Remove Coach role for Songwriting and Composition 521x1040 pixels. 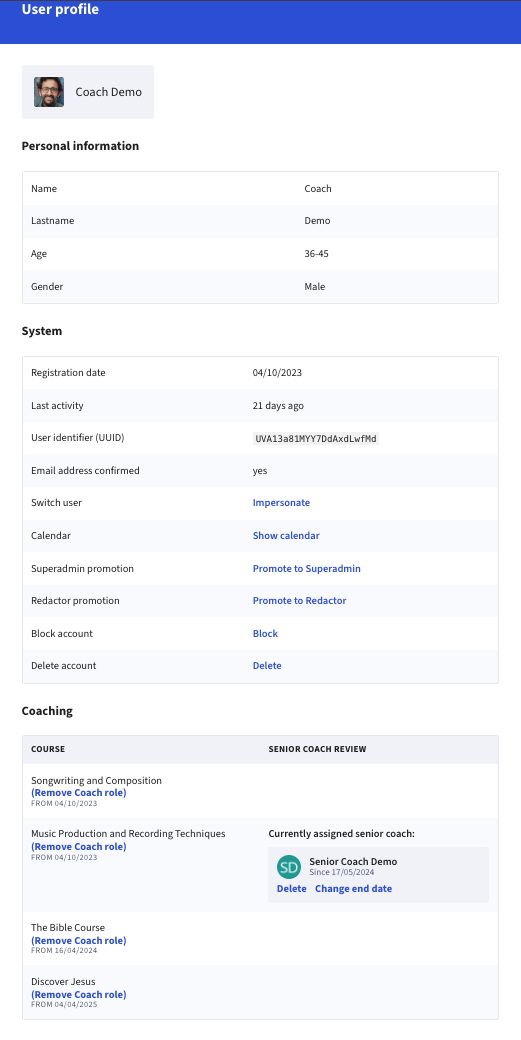pos(78,793)
